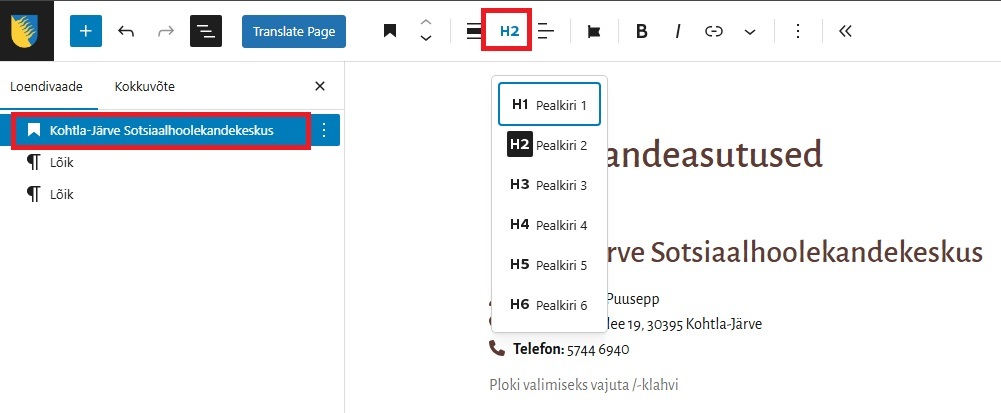The height and width of the screenshot is (413, 1001).
Task: Open the text alignment options
Action: click(546, 31)
